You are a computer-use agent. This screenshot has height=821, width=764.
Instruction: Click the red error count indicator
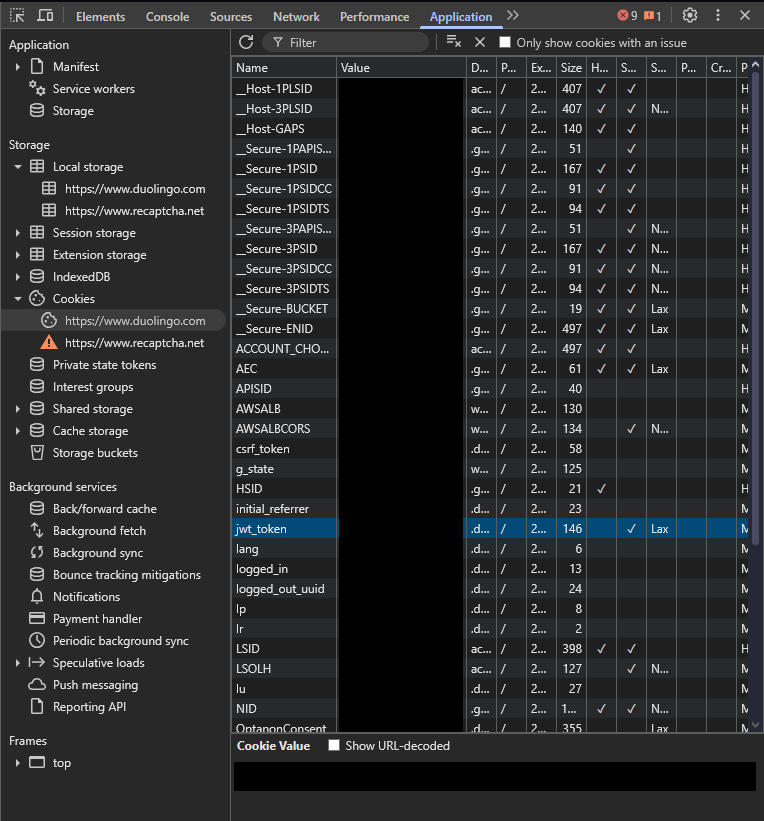[x=627, y=16]
